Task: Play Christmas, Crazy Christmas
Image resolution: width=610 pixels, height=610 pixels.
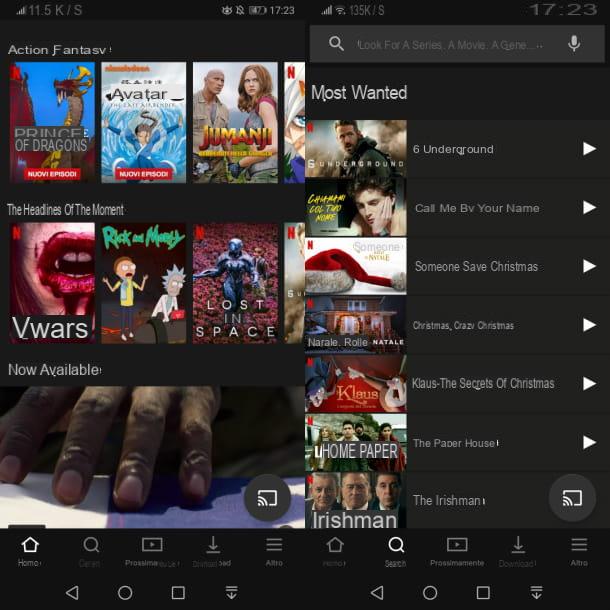Action: pos(589,325)
